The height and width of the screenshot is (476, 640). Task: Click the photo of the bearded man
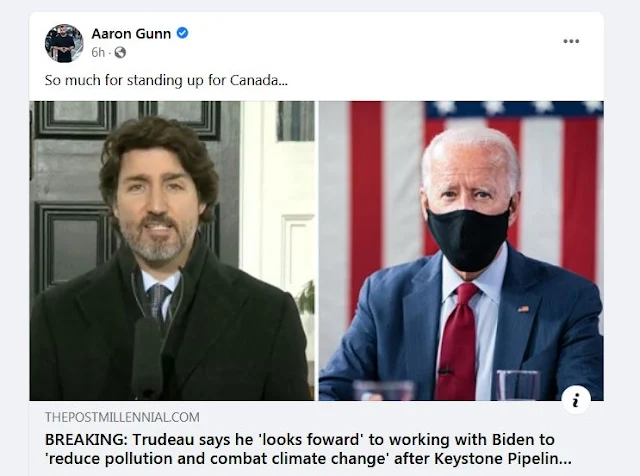[172, 251]
